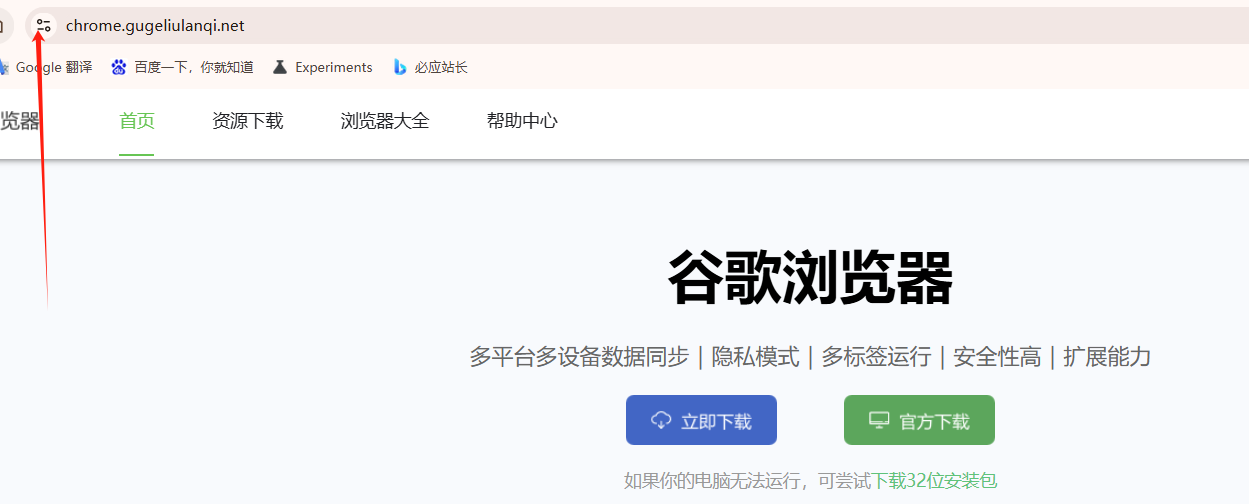Open the 百度一下，你就知道 bookmark
Image resolution: width=1249 pixels, height=504 pixels.
182,67
